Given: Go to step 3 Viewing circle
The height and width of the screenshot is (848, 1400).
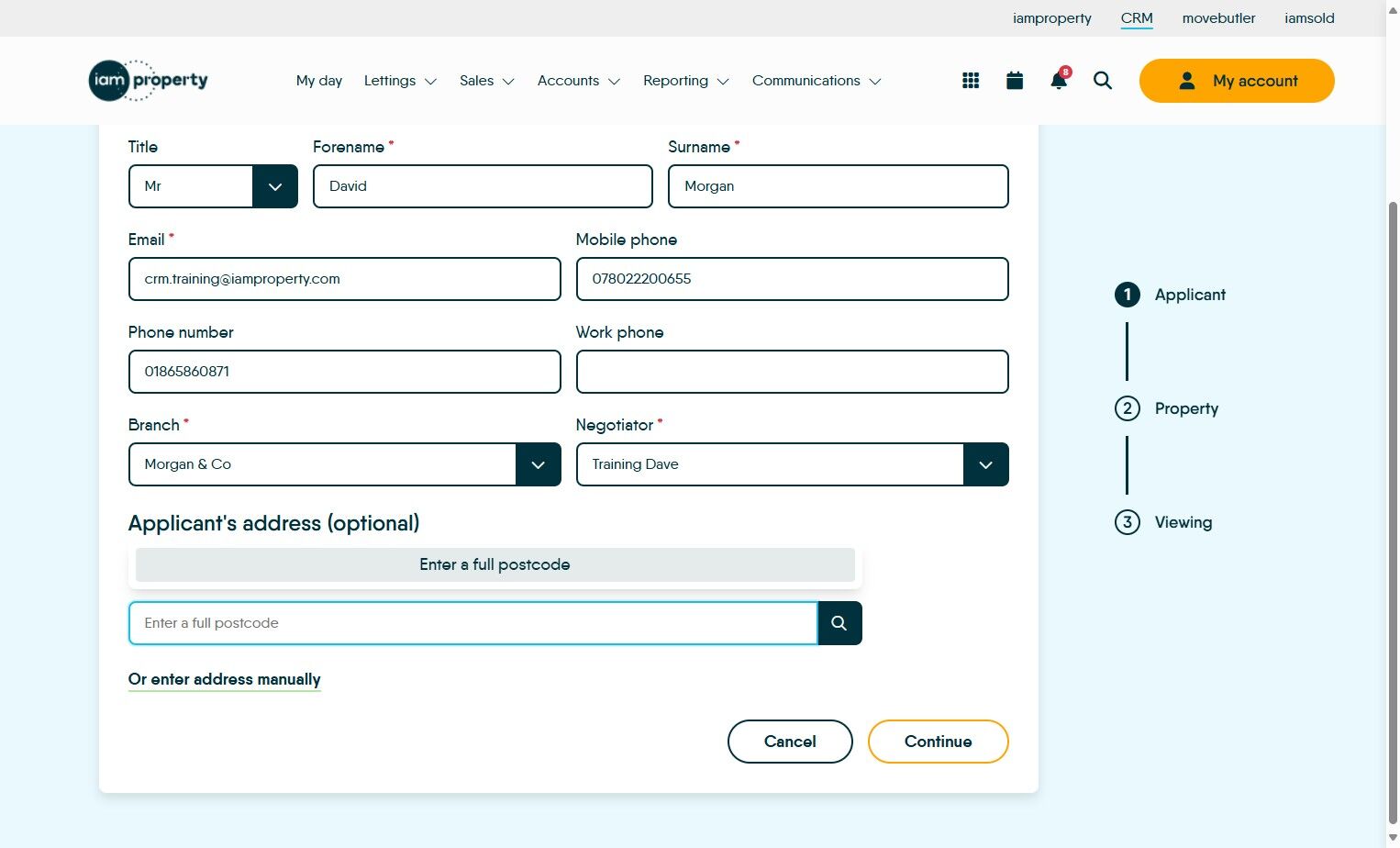Looking at the screenshot, I should coord(1128,522).
